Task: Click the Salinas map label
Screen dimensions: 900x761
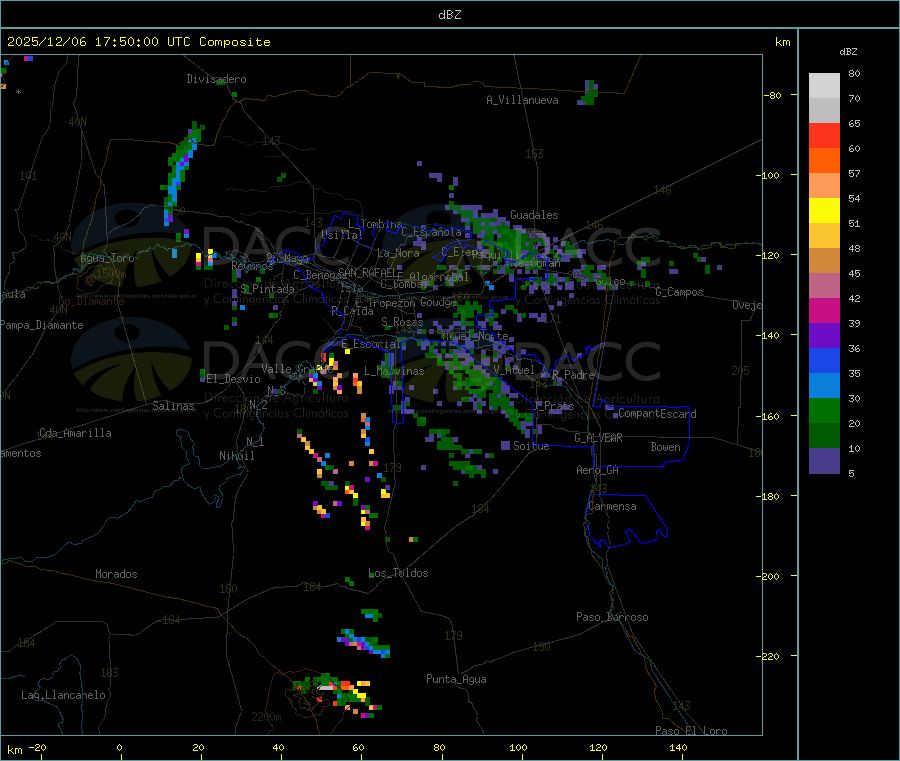Action: click(173, 406)
